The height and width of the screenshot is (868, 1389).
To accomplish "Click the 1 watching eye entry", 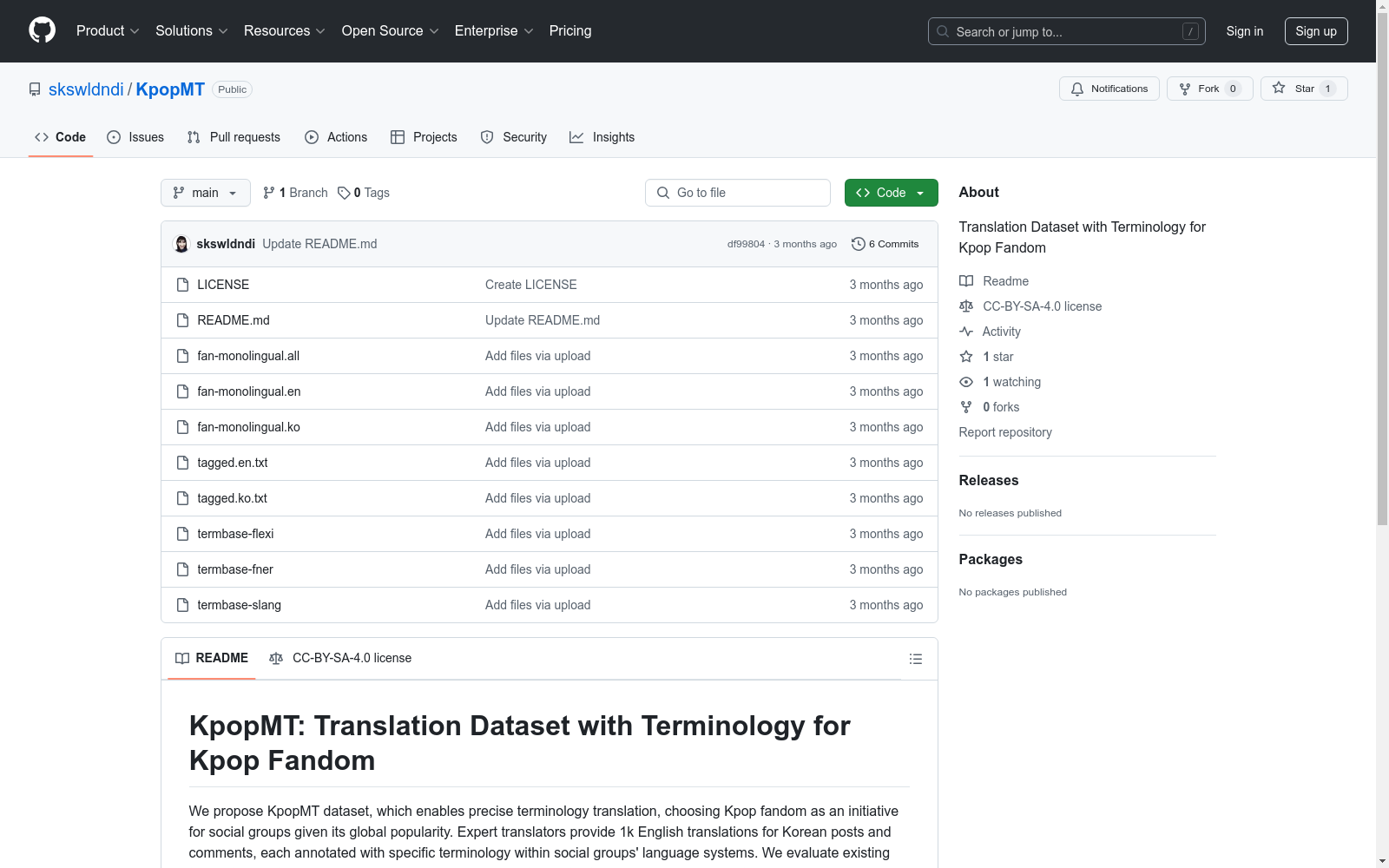I will [1000, 382].
